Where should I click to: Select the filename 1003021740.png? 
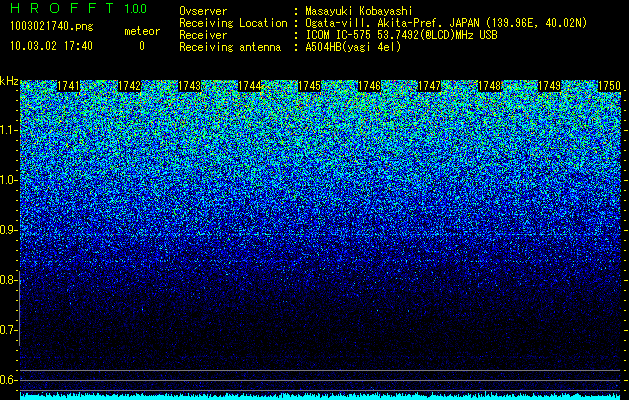pos(52,26)
